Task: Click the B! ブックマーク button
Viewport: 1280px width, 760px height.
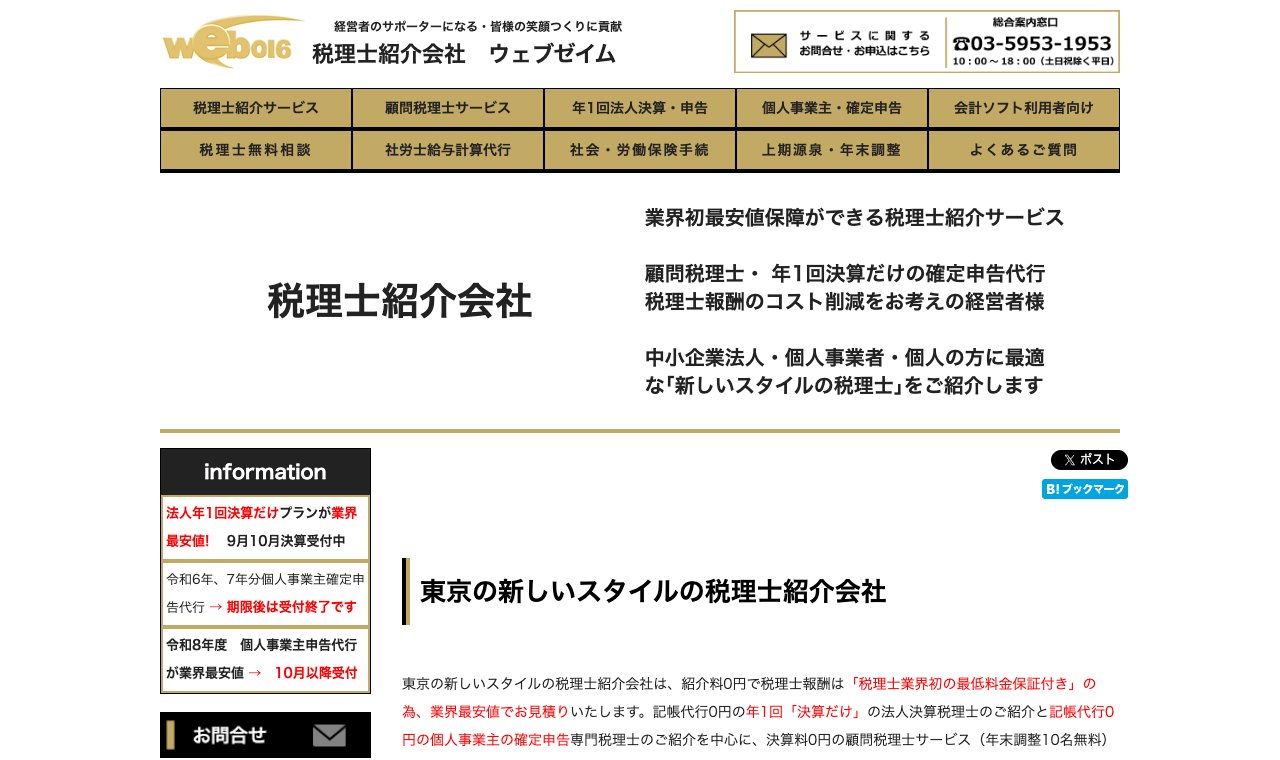Action: (1085, 489)
